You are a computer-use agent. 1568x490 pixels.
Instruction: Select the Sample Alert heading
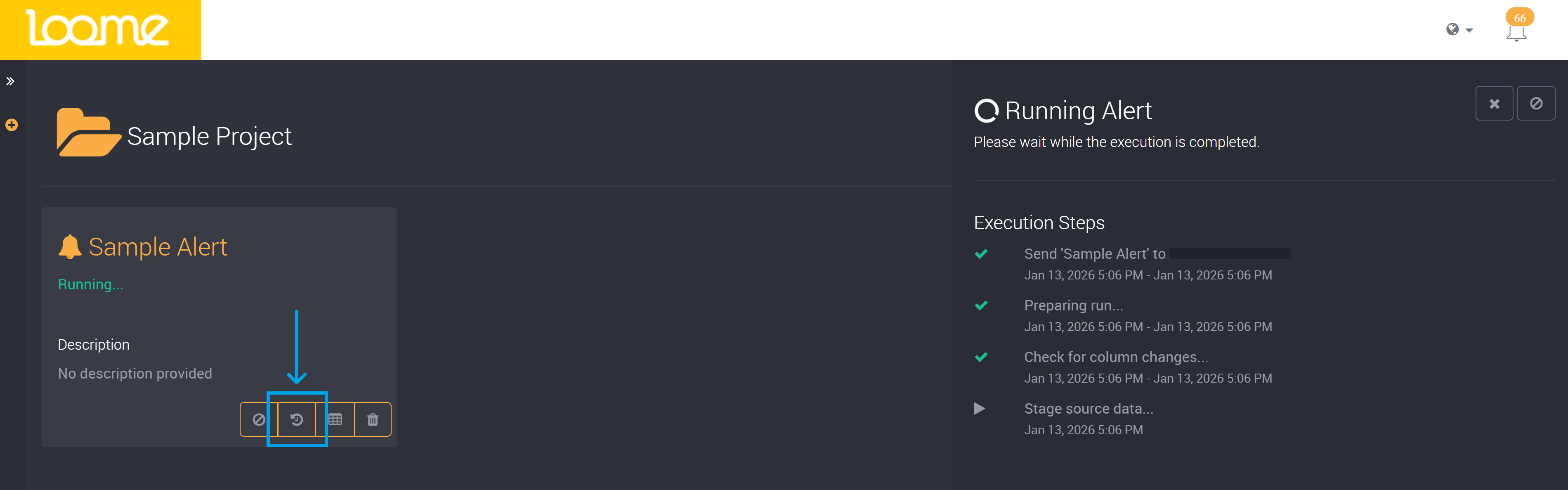click(x=158, y=246)
